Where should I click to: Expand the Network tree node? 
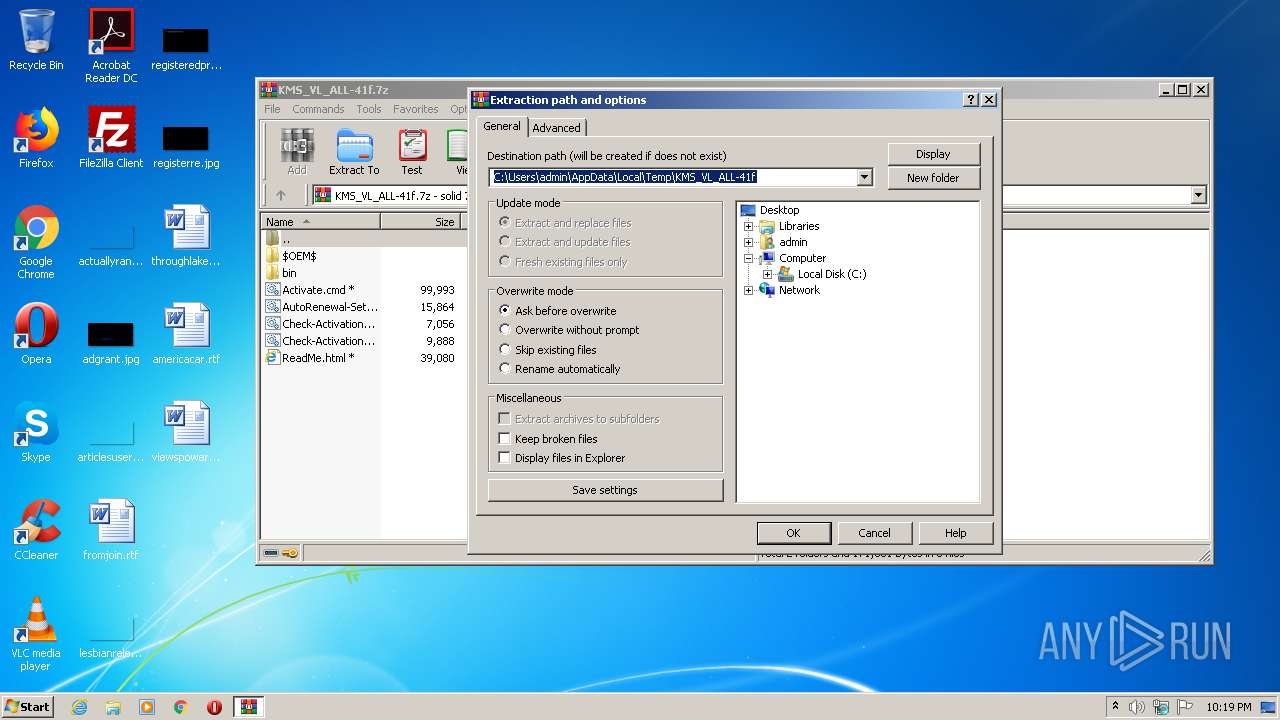[748, 290]
